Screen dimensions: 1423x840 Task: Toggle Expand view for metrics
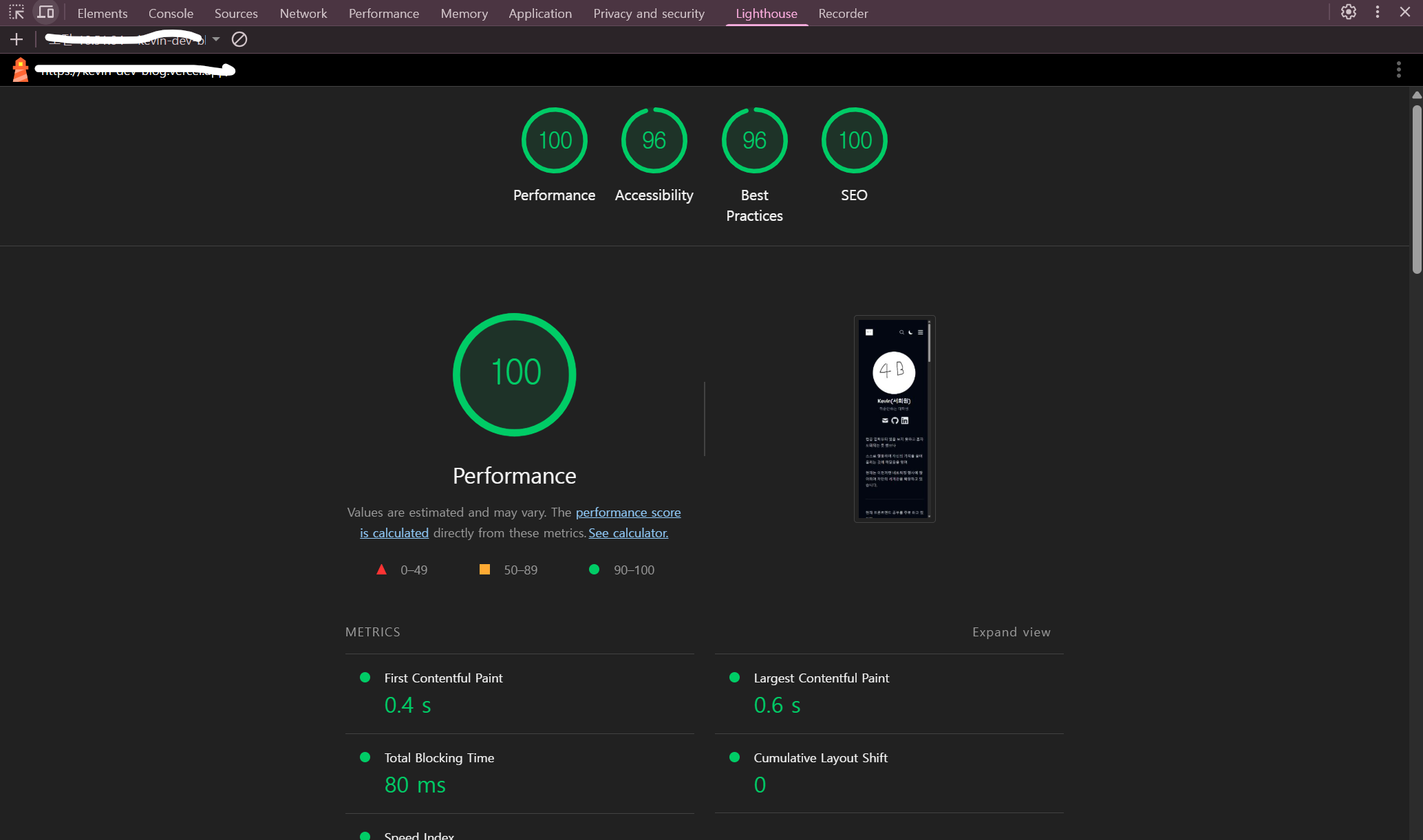point(1011,632)
